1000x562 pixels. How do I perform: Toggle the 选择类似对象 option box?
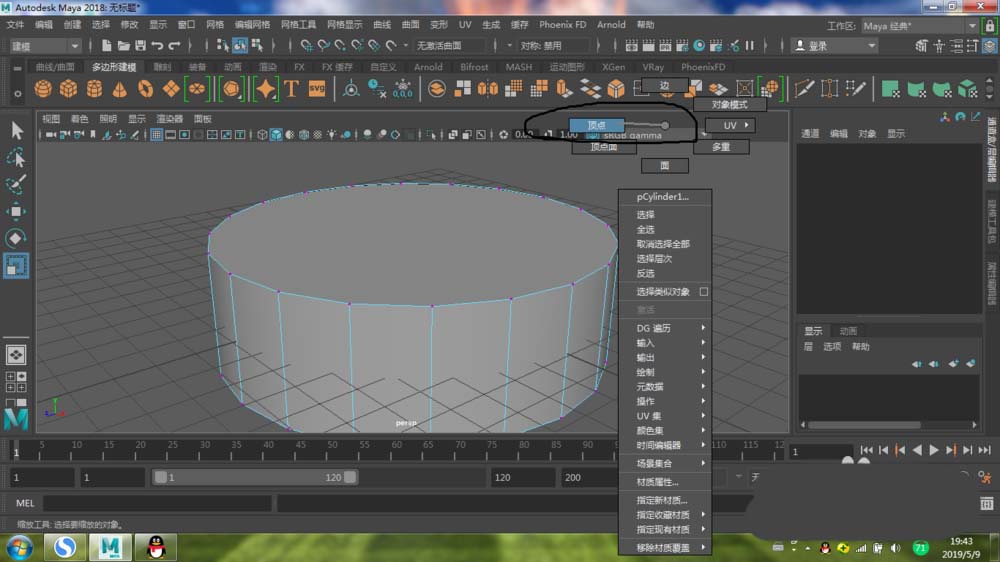point(703,292)
